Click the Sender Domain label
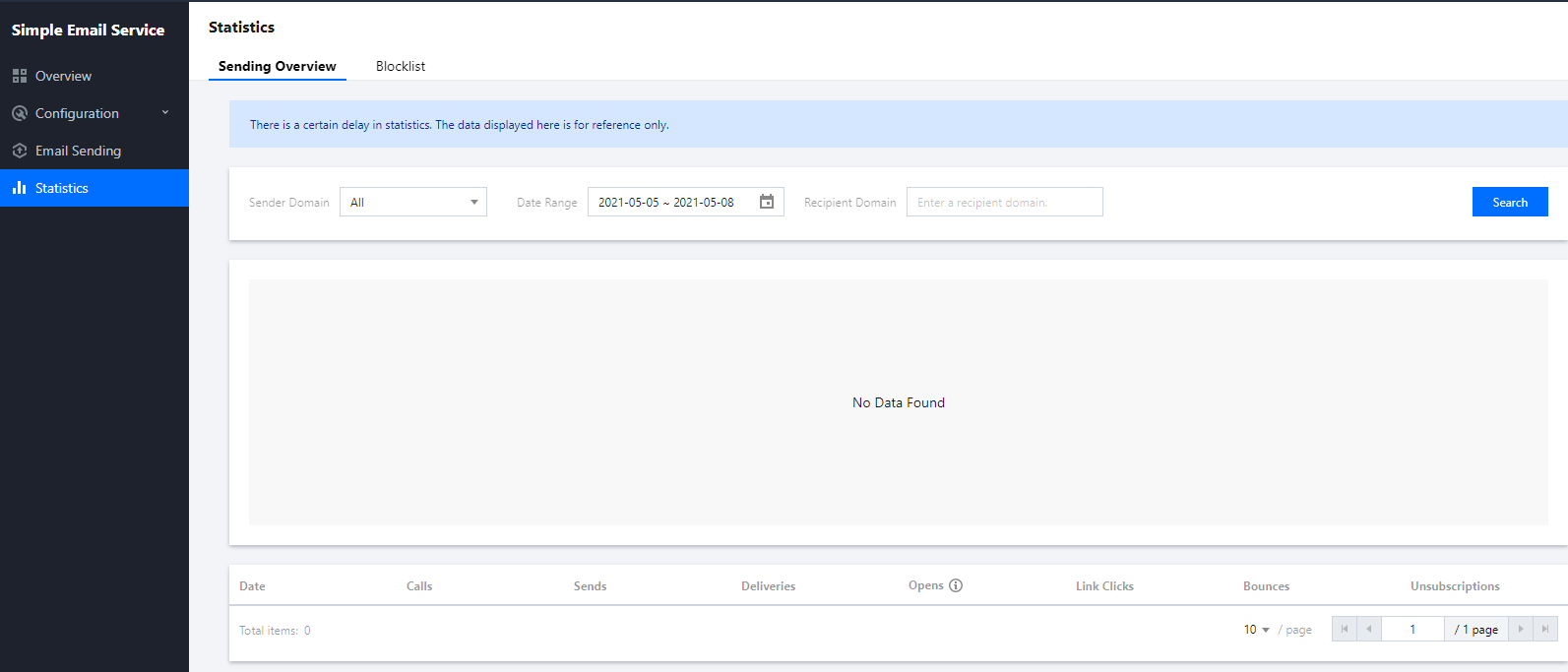Image resolution: width=1568 pixels, height=672 pixels. (x=289, y=202)
